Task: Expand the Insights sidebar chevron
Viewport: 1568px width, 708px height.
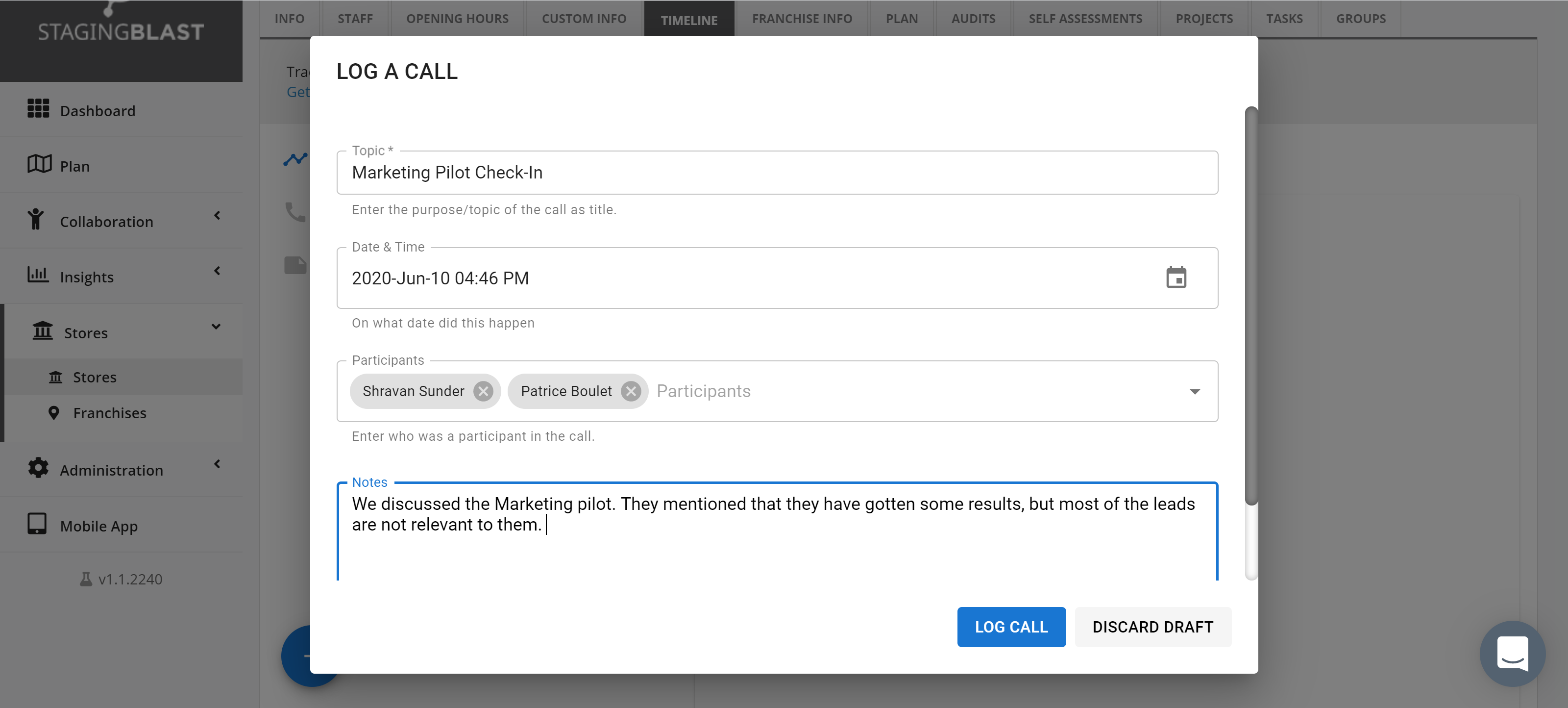Action: click(x=217, y=271)
